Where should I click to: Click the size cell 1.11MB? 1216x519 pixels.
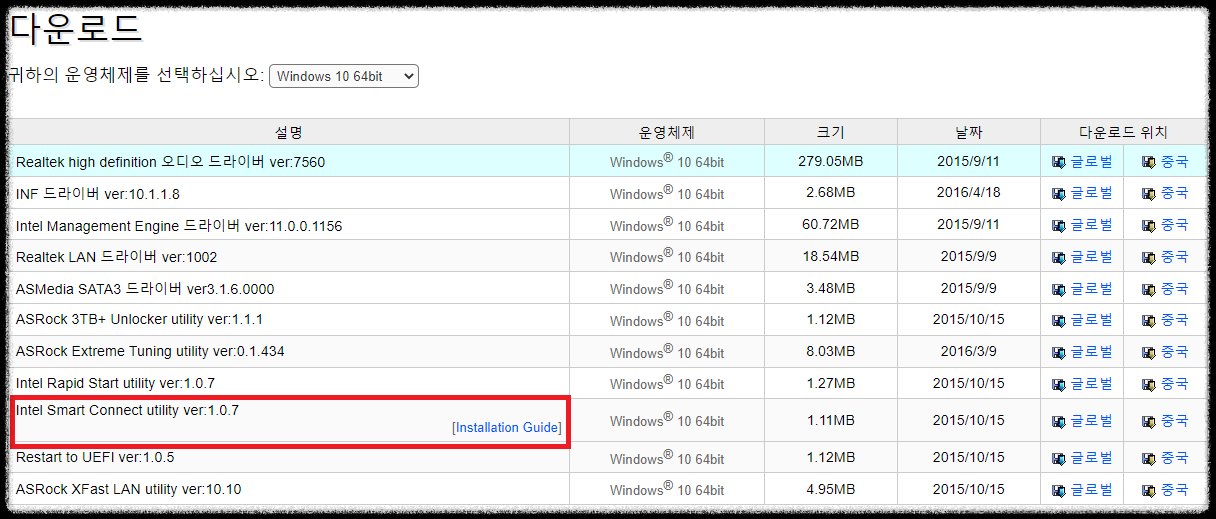click(x=831, y=422)
